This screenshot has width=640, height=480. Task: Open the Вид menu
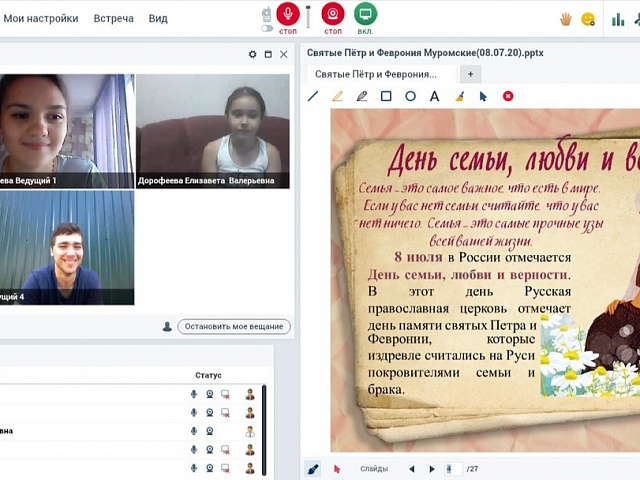158,18
